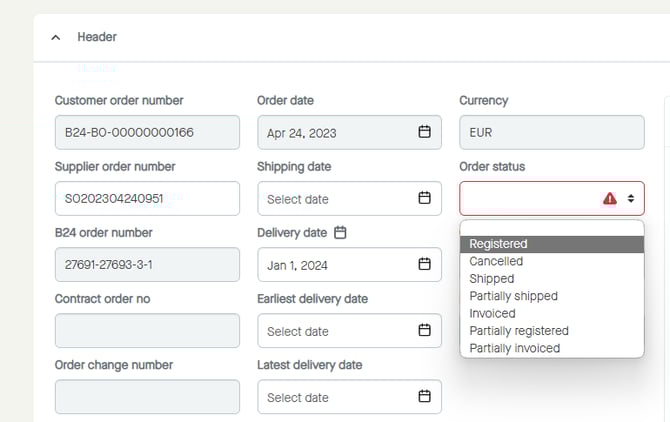The height and width of the screenshot is (422, 670).
Task: Click calendar icon inside Delivery date field
Action: (424, 264)
